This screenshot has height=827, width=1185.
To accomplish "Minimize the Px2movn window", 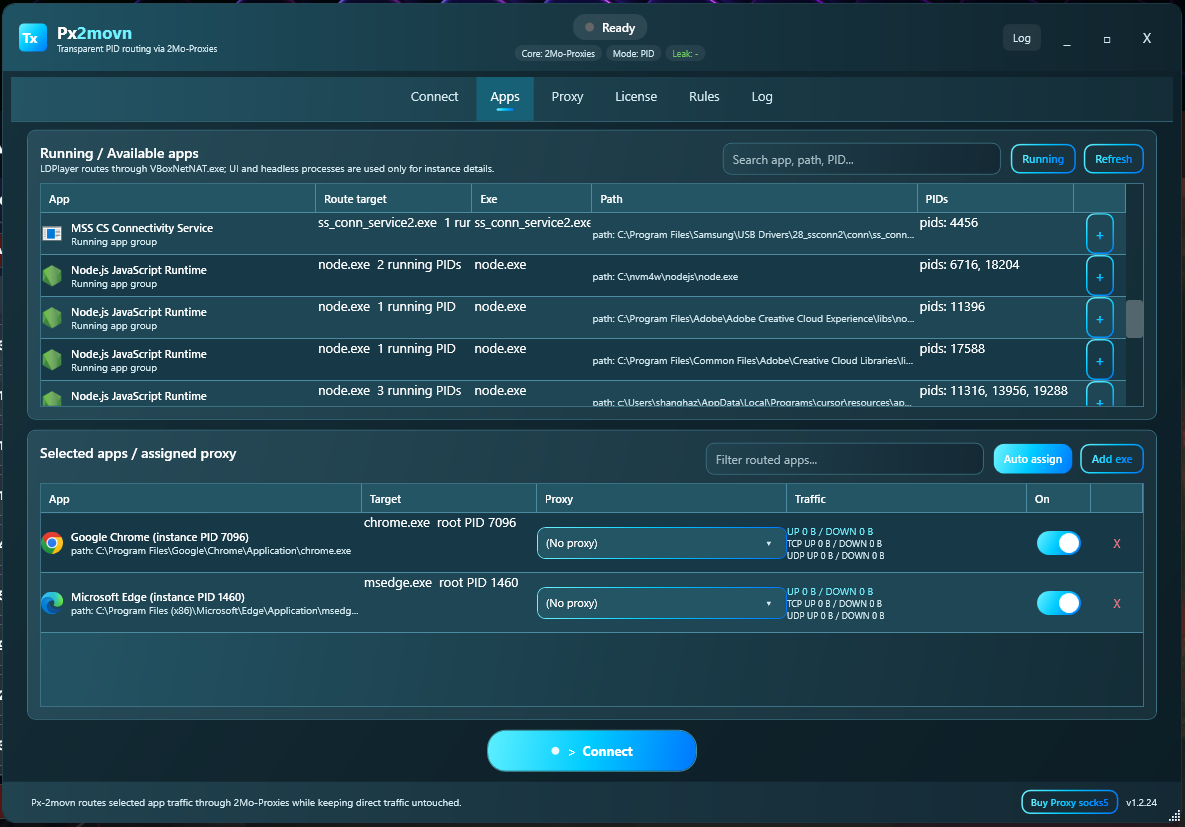I will pos(1066,39).
